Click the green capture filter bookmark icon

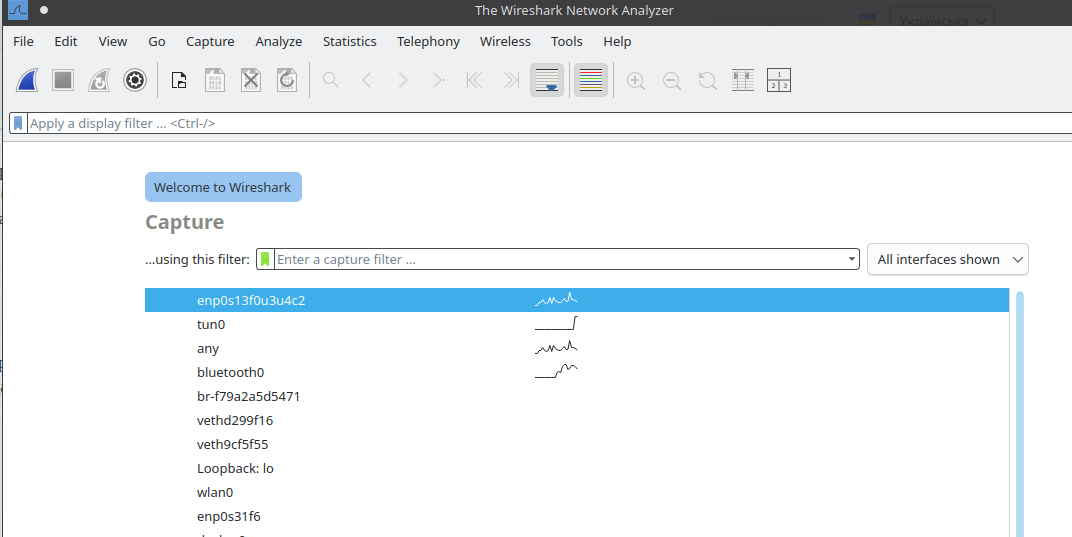pyautogui.click(x=265, y=259)
